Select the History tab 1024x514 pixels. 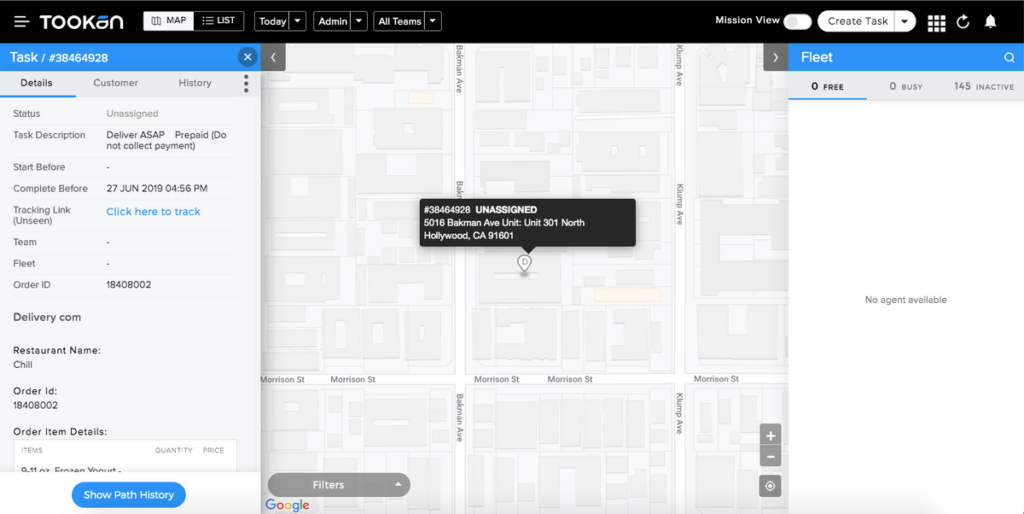point(195,83)
